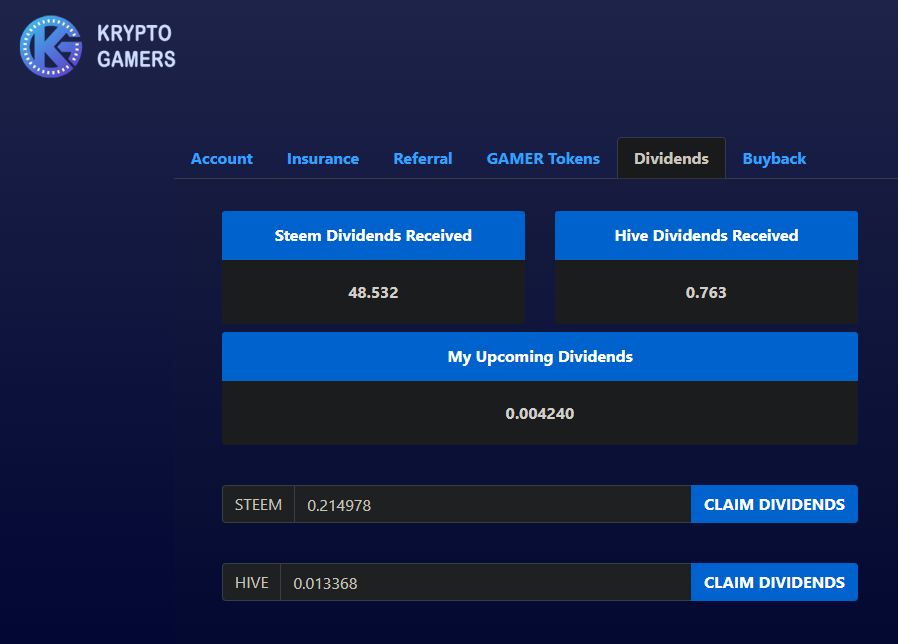Go to the GAMER Tokens tab
The width and height of the screenshot is (898, 644).
[x=543, y=159]
